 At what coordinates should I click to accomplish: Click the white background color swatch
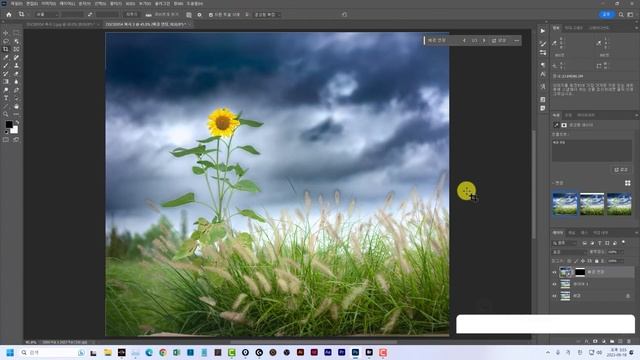[15, 131]
